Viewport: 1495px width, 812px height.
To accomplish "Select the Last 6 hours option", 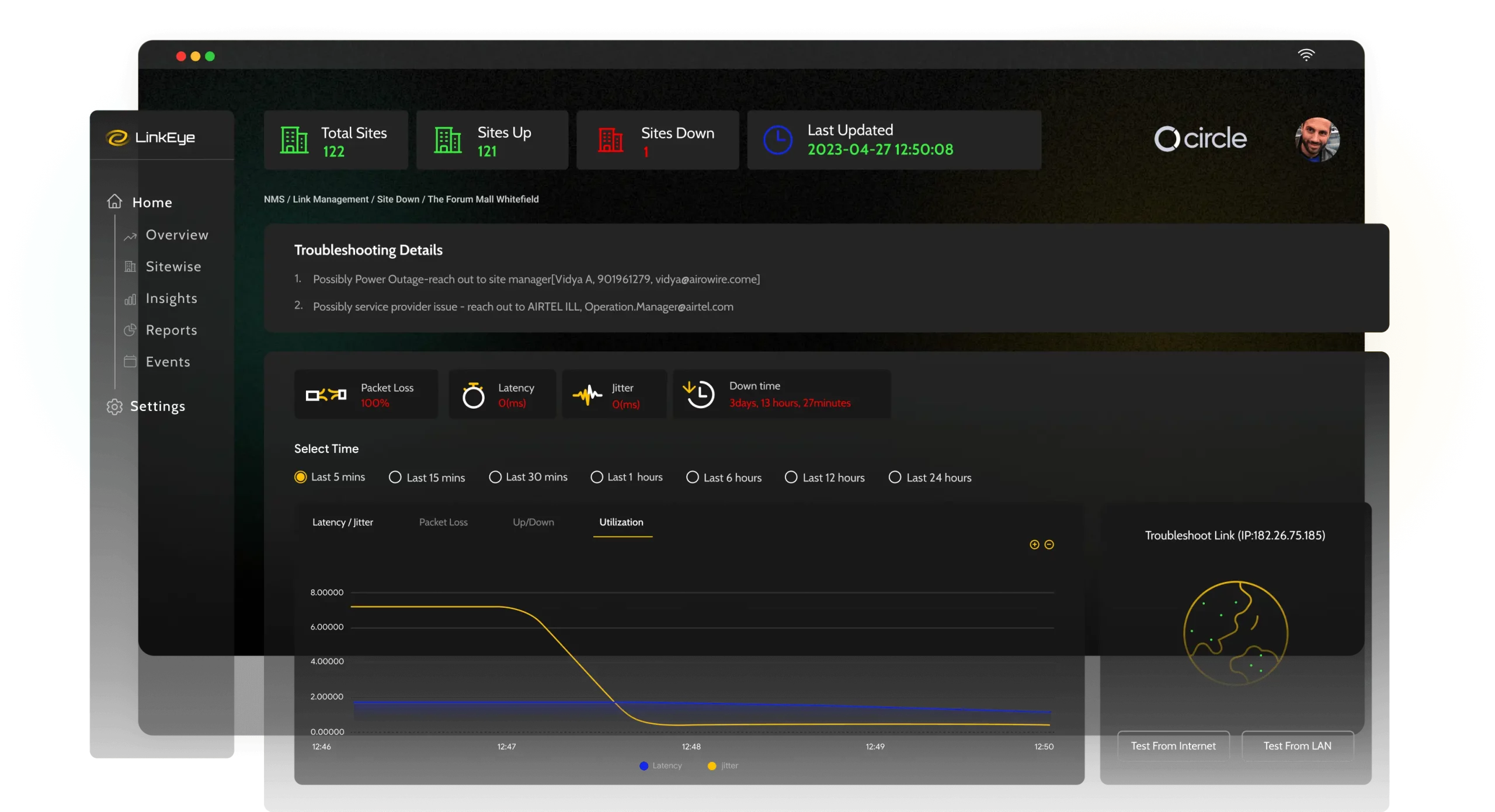I will coord(692,477).
